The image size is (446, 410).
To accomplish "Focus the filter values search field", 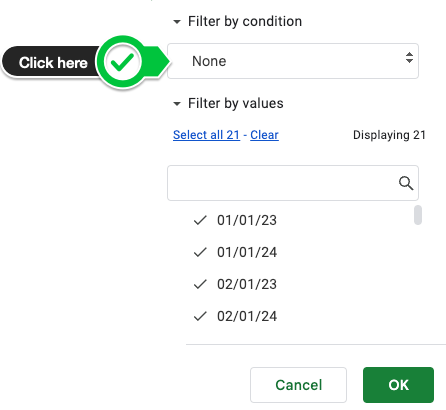I will point(293,183).
